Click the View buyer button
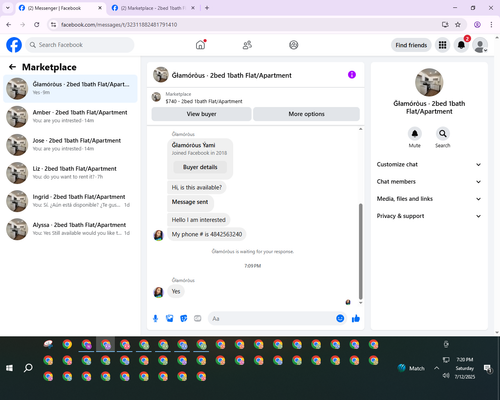 tap(201, 114)
